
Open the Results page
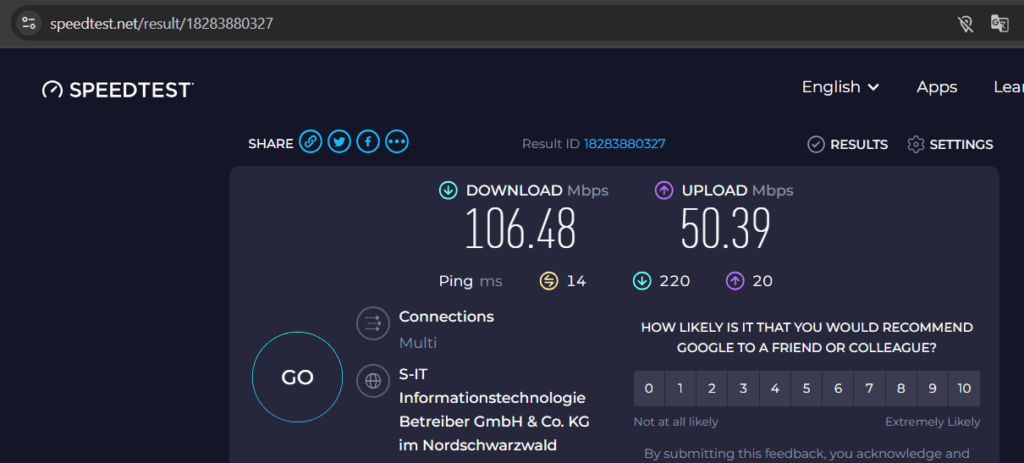847,144
